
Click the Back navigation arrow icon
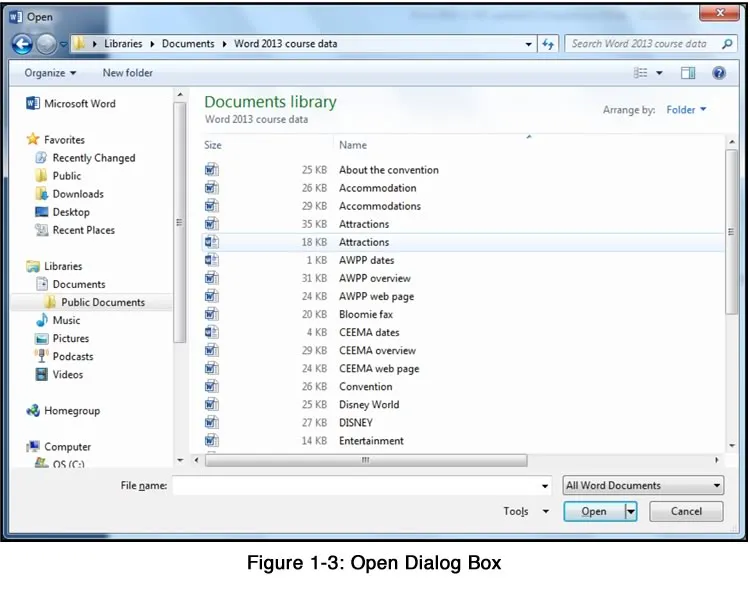click(x=22, y=44)
